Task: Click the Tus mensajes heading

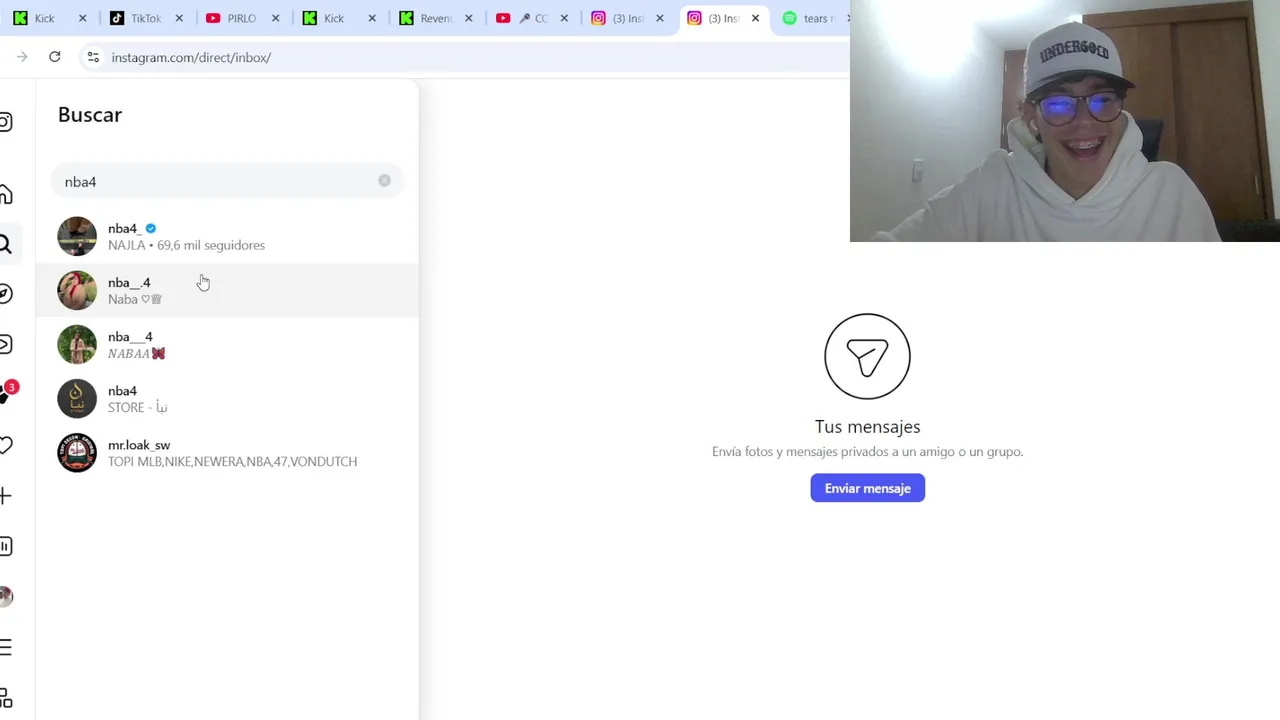Action: coord(867,427)
